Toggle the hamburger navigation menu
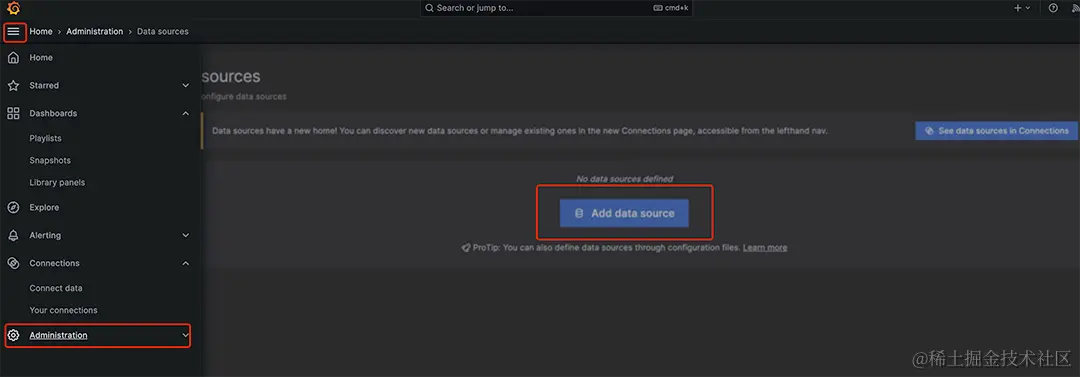The width and height of the screenshot is (1080, 377). coord(14,32)
